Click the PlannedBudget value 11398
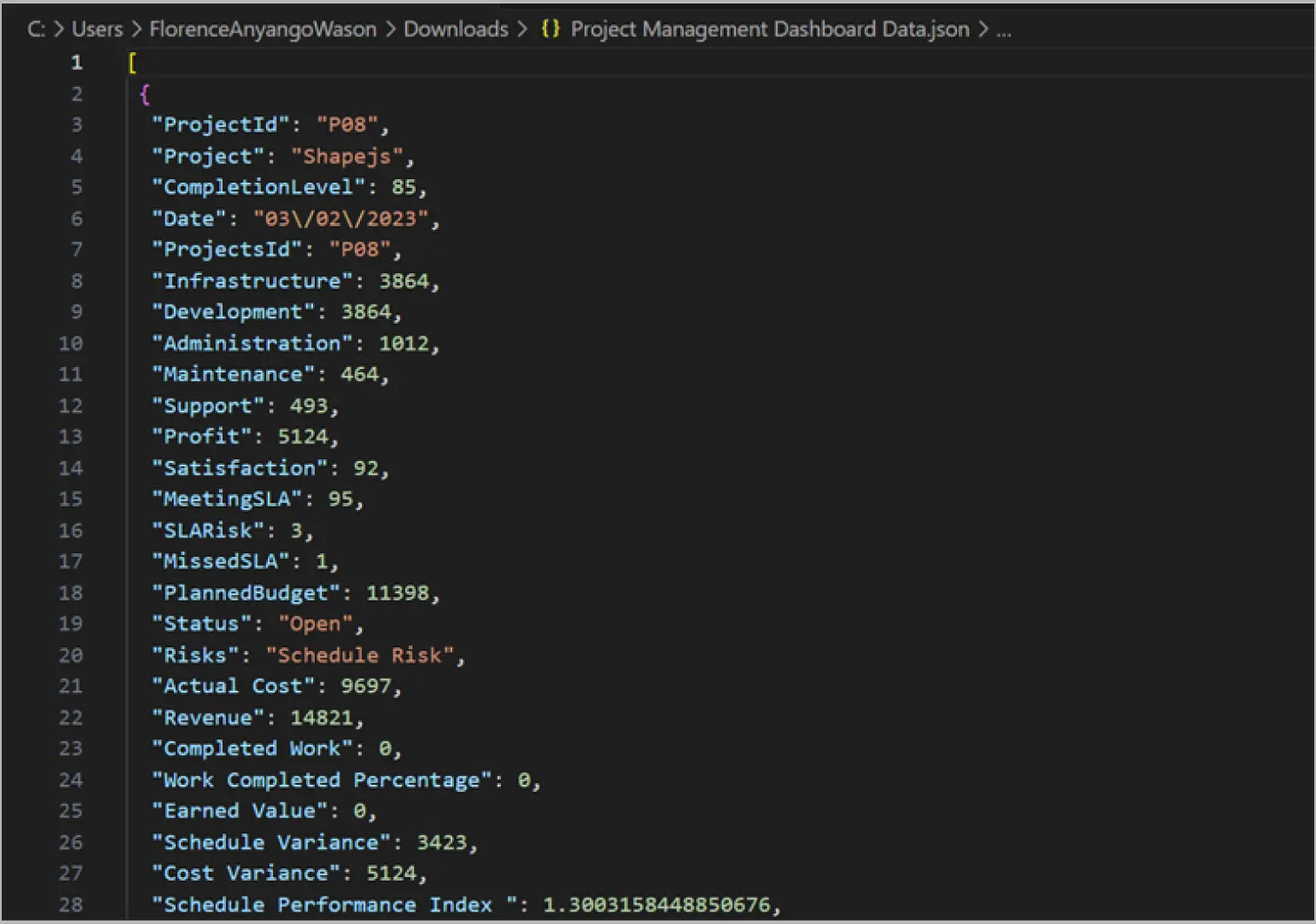This screenshot has height=924, width=1316. click(x=401, y=592)
